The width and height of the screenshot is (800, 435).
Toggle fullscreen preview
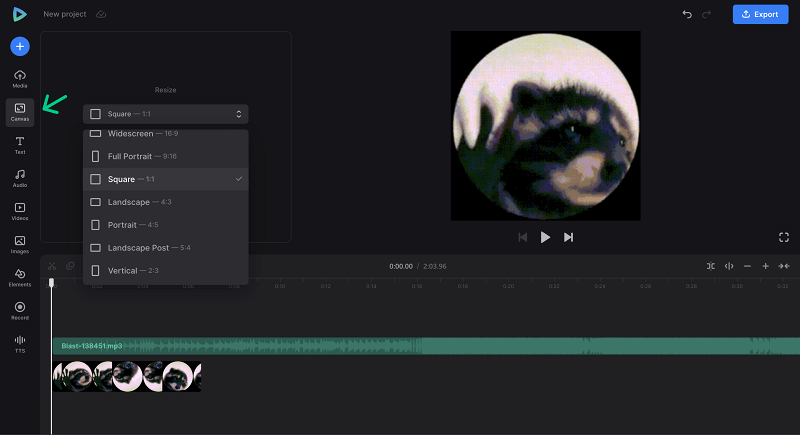784,237
